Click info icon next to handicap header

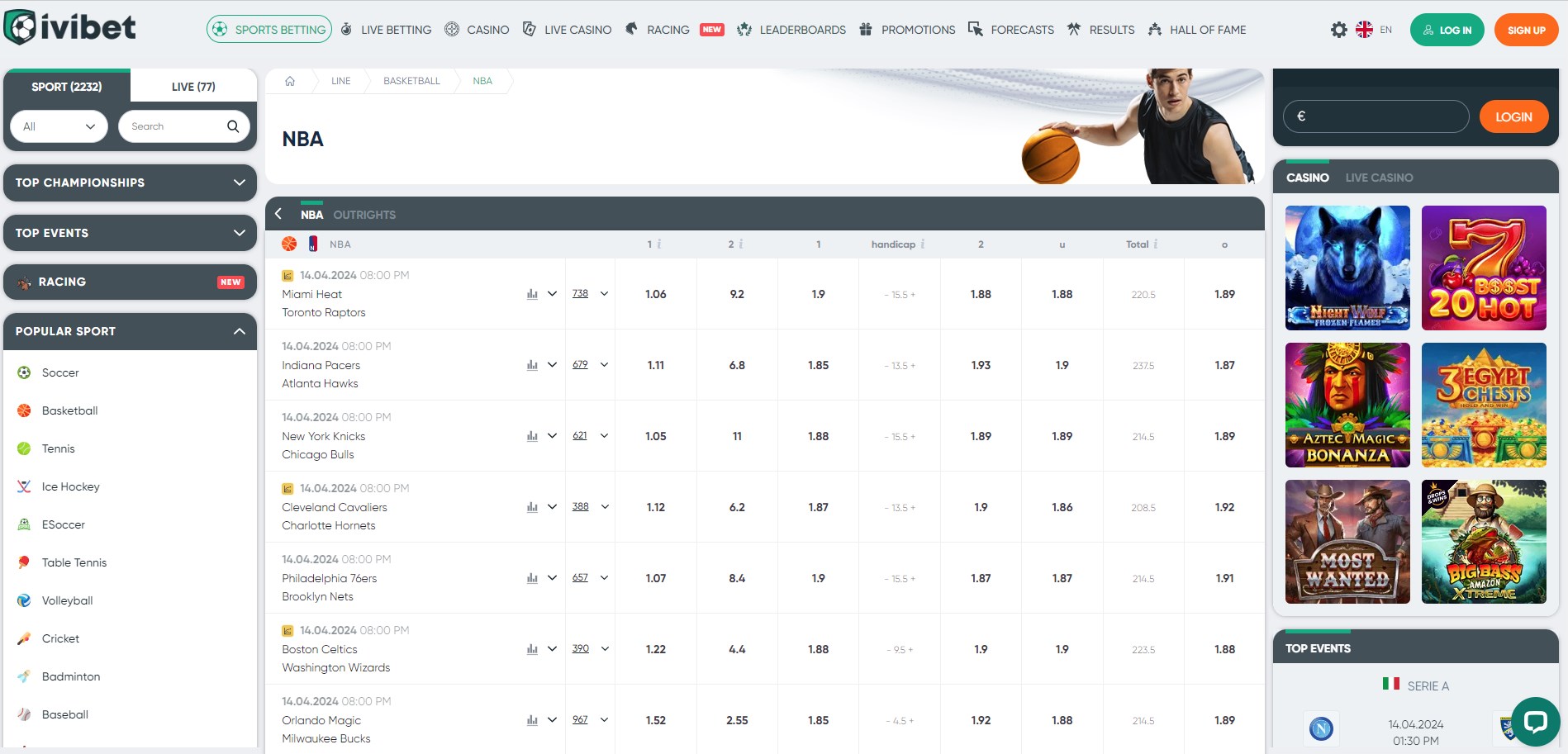point(922,244)
